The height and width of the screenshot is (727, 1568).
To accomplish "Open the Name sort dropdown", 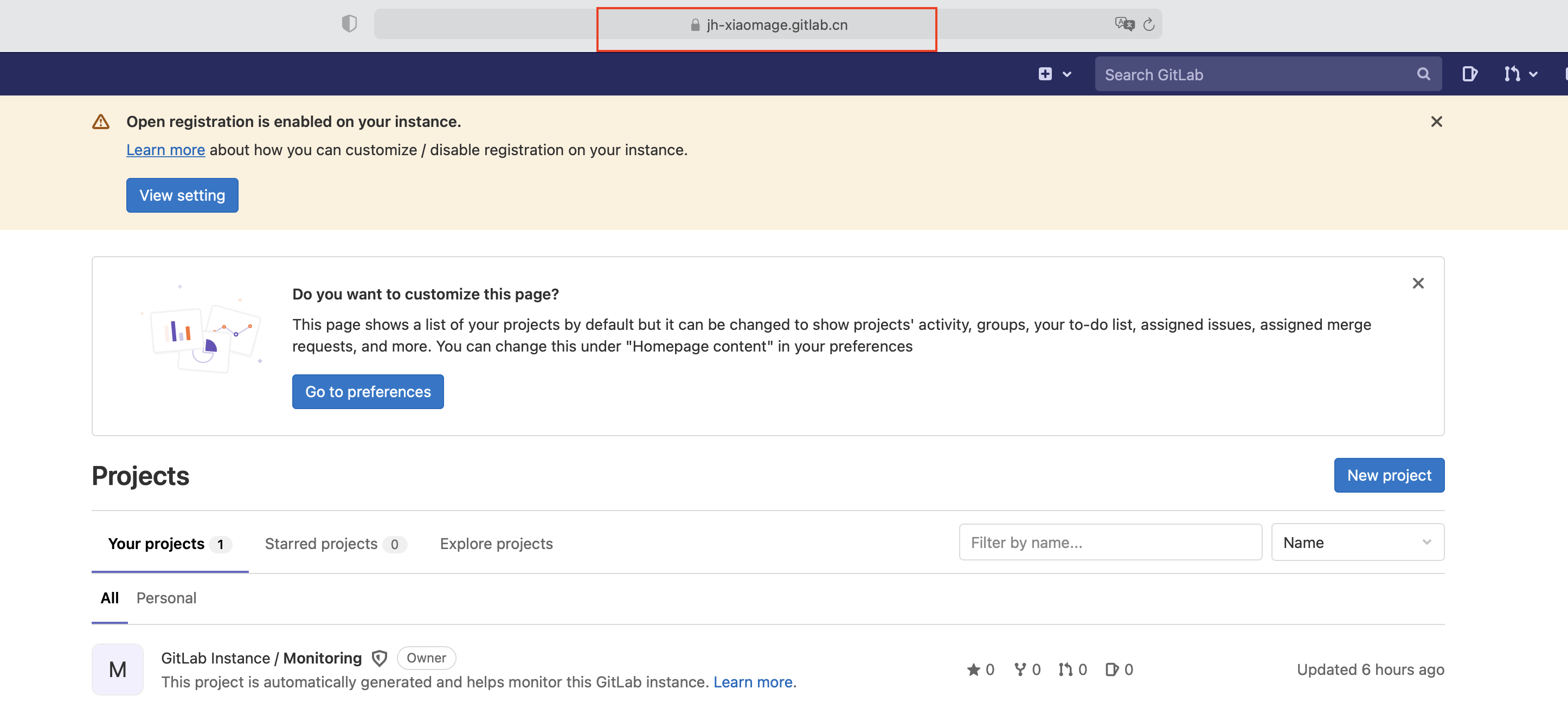I will 1358,542.
